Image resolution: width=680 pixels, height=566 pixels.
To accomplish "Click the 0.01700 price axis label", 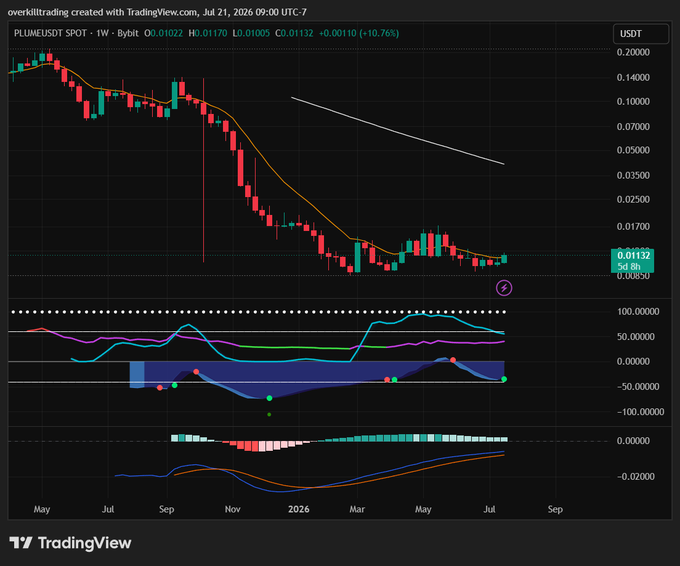I will 633,226.
